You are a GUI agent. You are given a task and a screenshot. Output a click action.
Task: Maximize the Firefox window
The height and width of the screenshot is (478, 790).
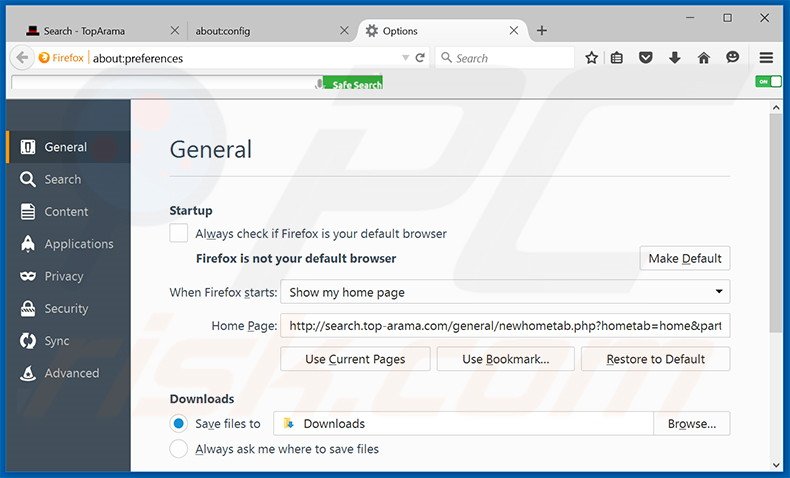click(728, 18)
